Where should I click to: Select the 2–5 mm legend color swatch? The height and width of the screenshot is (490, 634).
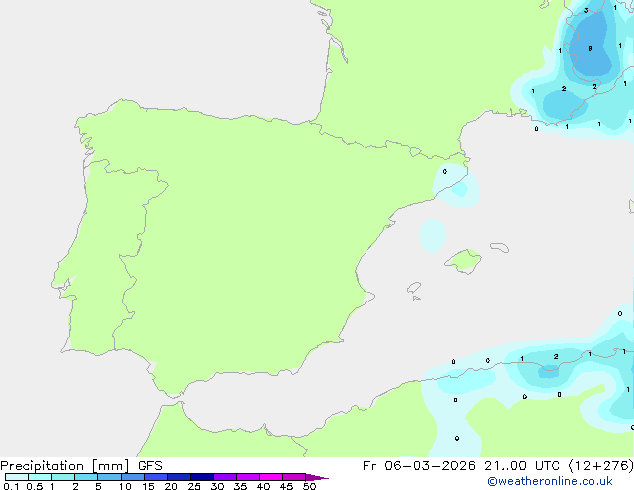(x=86, y=477)
